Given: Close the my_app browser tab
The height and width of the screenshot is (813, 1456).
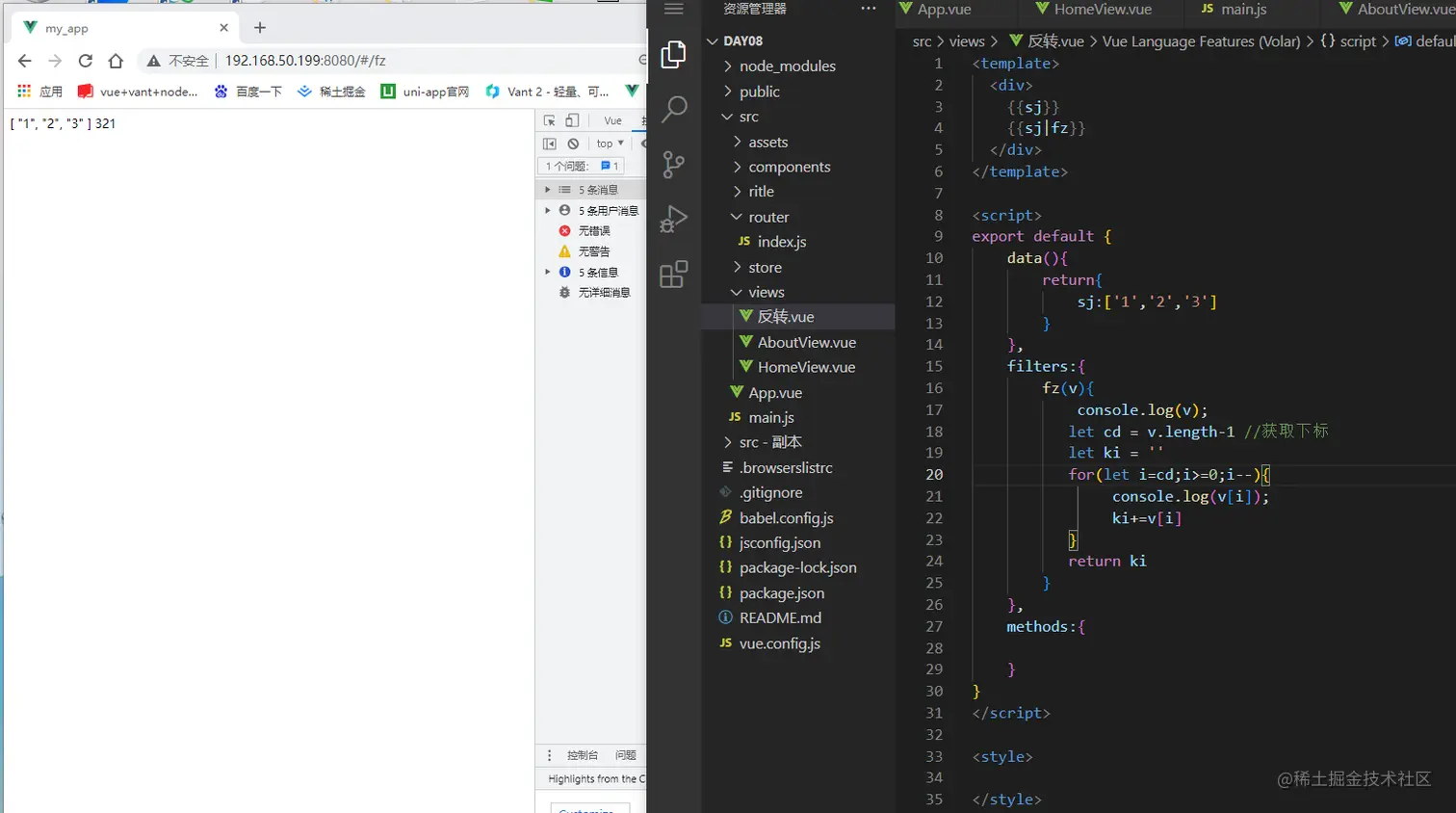Looking at the screenshot, I should pyautogui.click(x=223, y=28).
